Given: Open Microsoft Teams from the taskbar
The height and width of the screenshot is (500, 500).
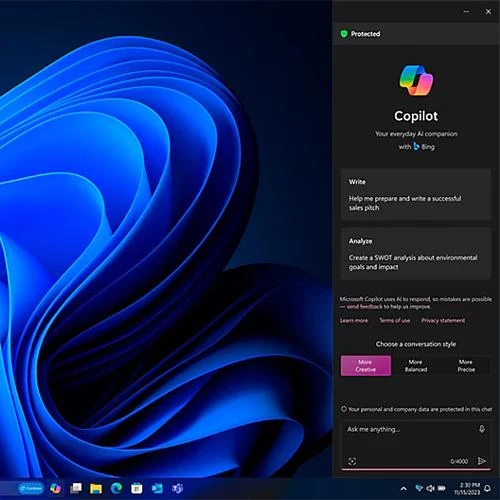Looking at the screenshot, I should click(x=177, y=489).
